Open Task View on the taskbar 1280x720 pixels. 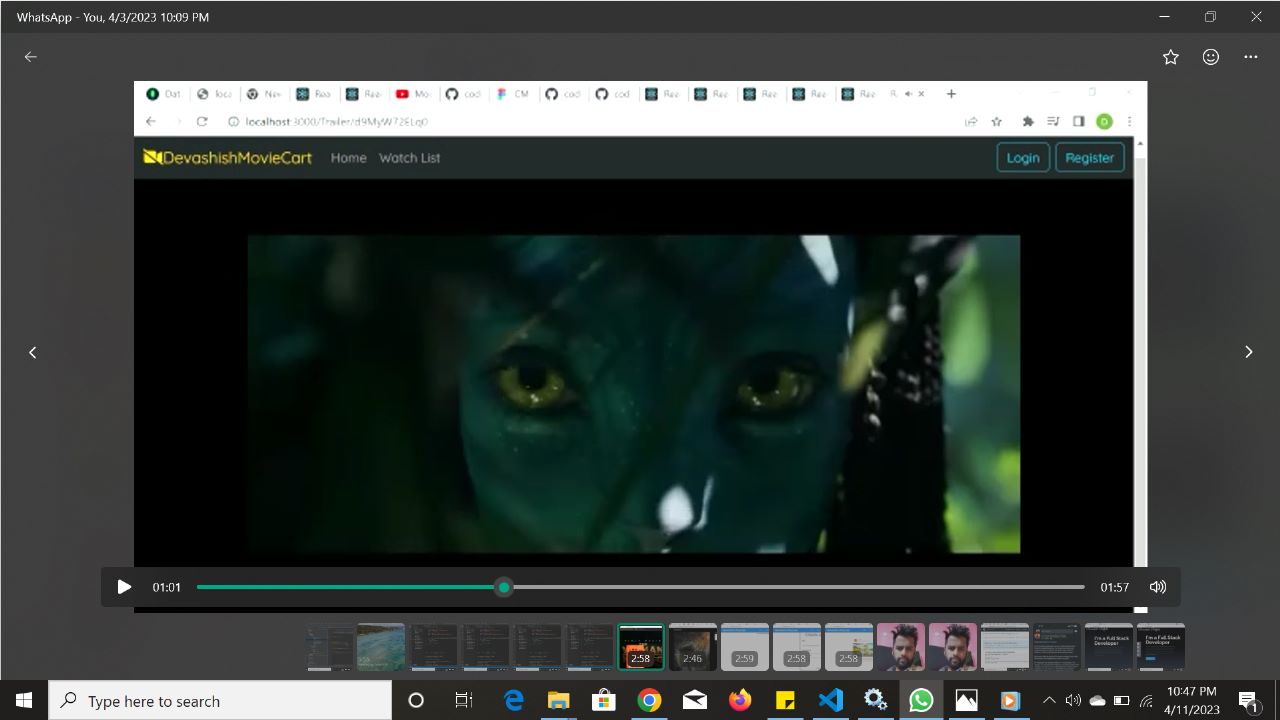[464, 701]
